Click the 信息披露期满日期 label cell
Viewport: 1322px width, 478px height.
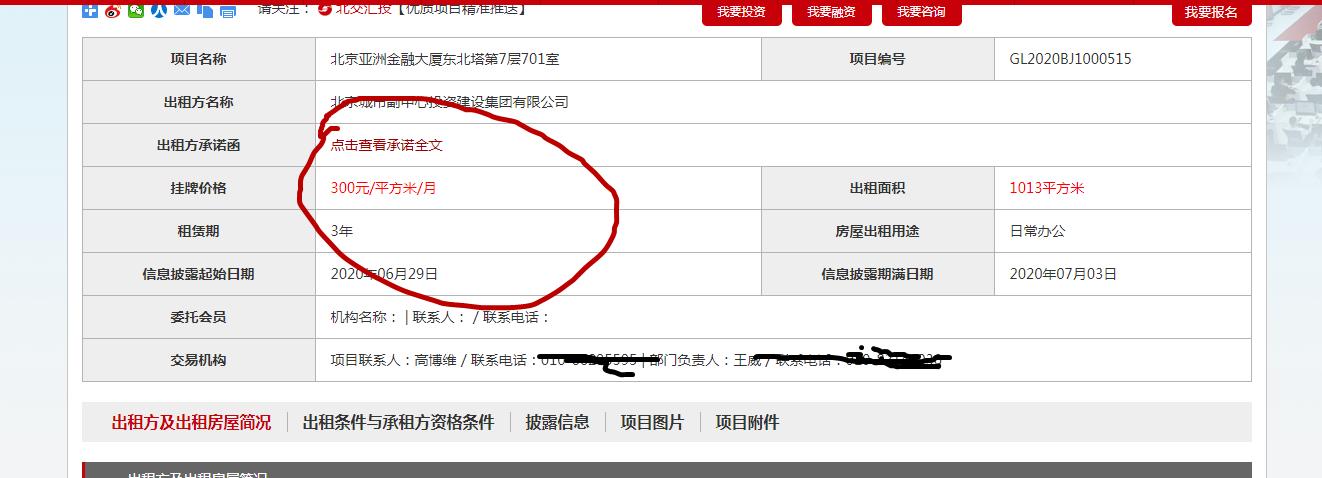tap(878, 274)
